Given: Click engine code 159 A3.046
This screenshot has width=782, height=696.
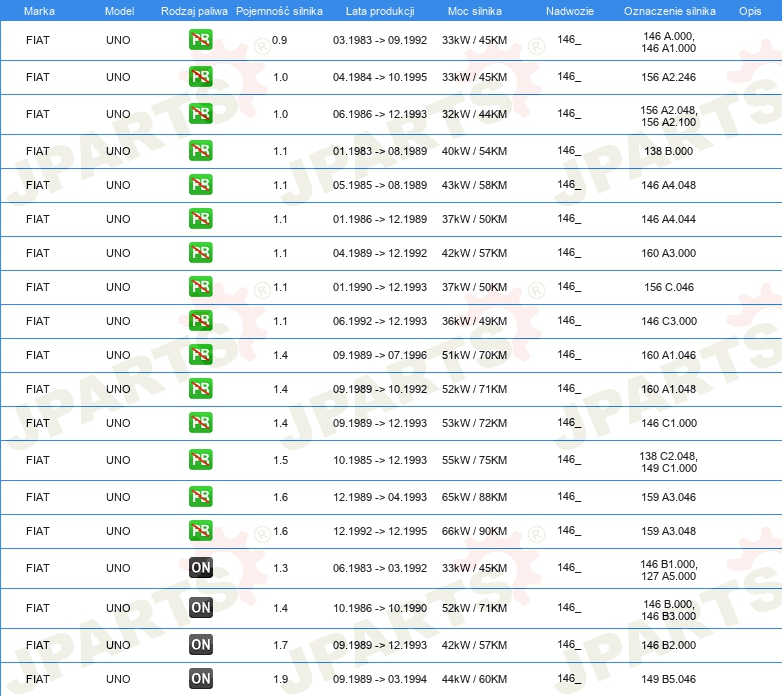Looking at the screenshot, I should click(x=669, y=497).
